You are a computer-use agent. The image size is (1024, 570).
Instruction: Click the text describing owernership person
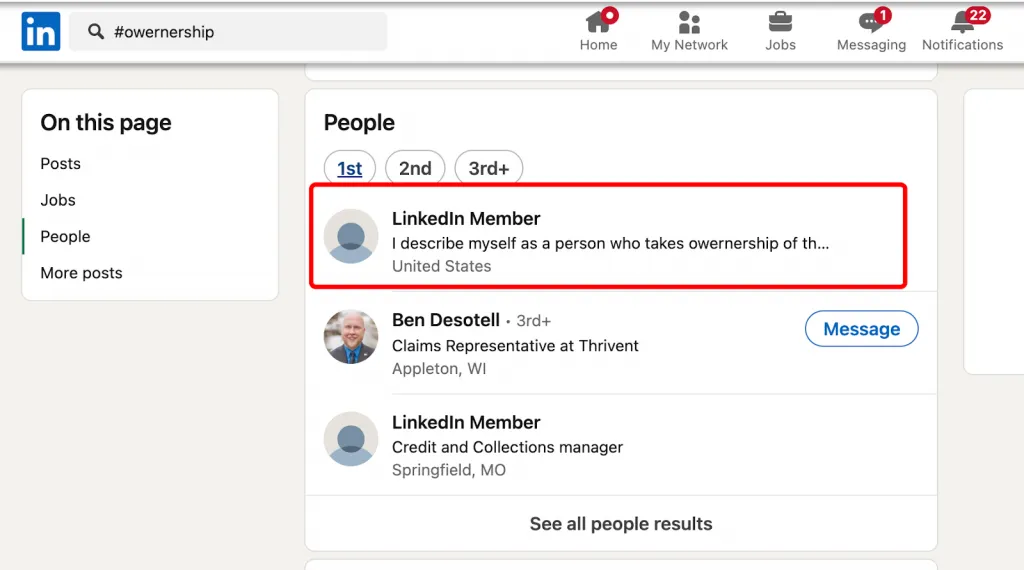611,244
